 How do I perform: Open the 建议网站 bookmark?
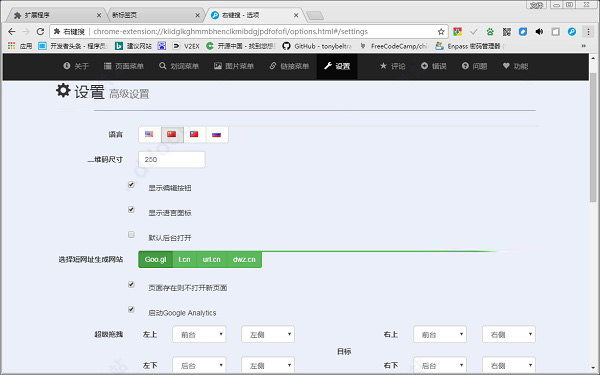click(x=133, y=46)
